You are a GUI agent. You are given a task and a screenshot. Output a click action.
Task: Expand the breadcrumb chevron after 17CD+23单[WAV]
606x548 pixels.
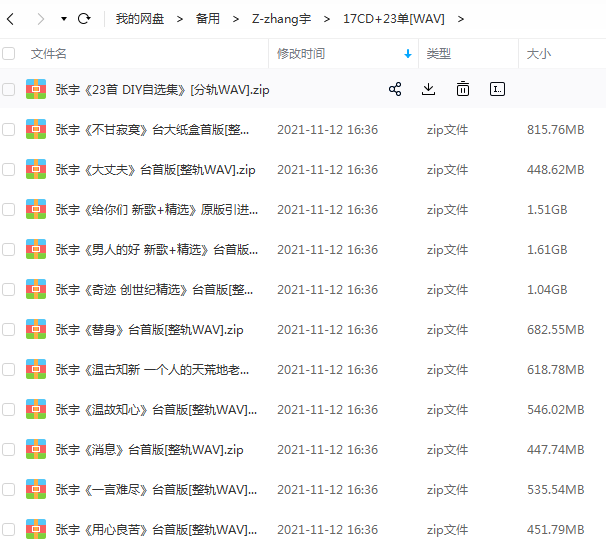coord(460,19)
